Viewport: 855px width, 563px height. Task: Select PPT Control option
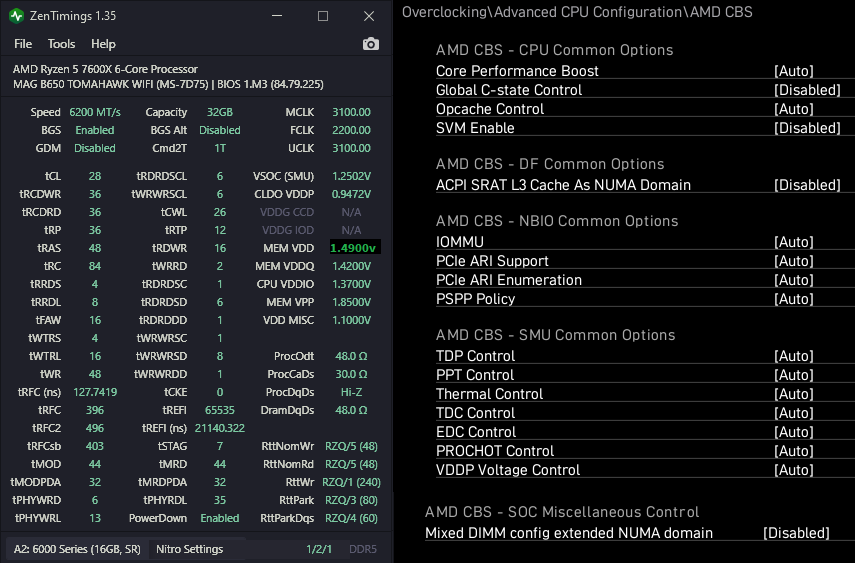(638, 375)
